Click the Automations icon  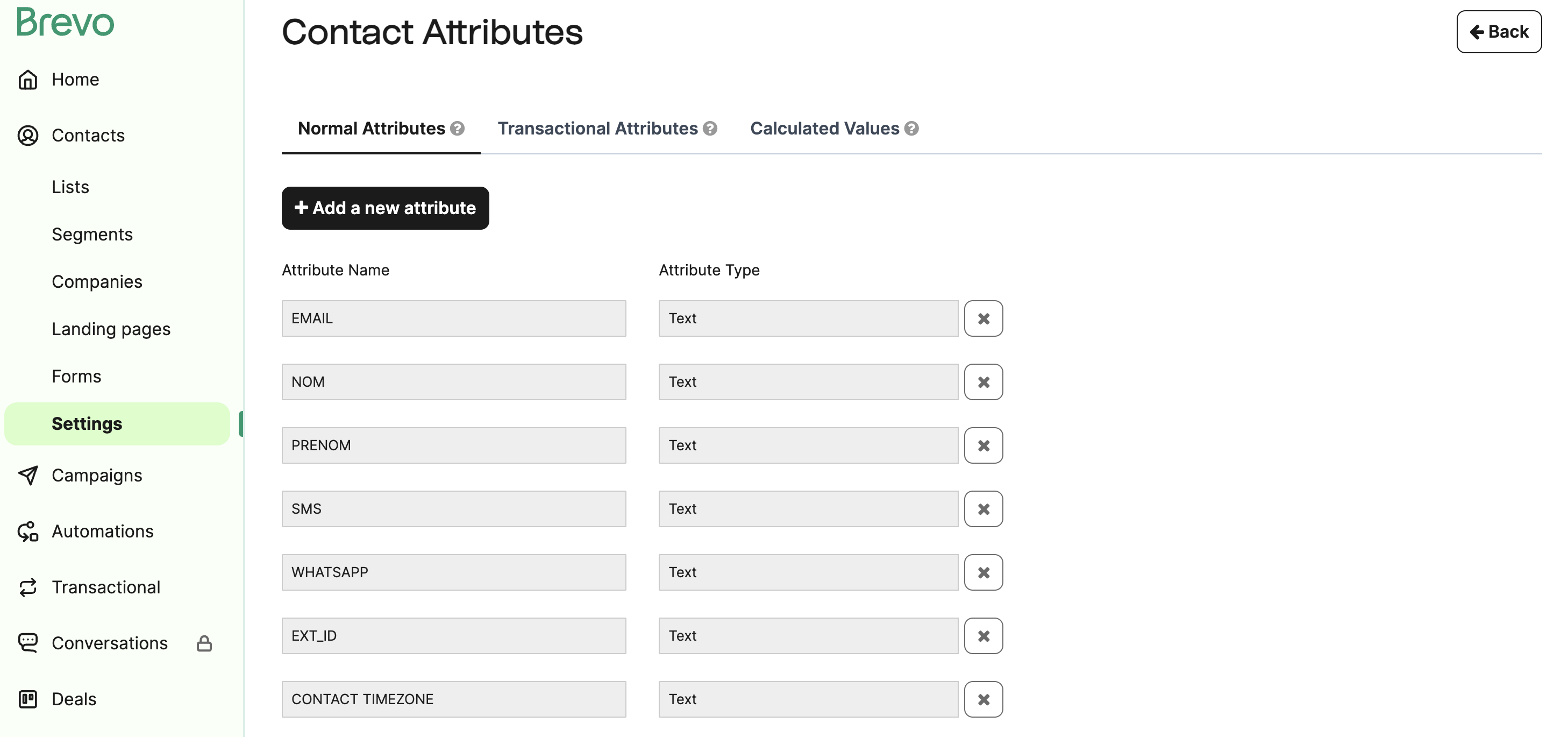pos(28,531)
